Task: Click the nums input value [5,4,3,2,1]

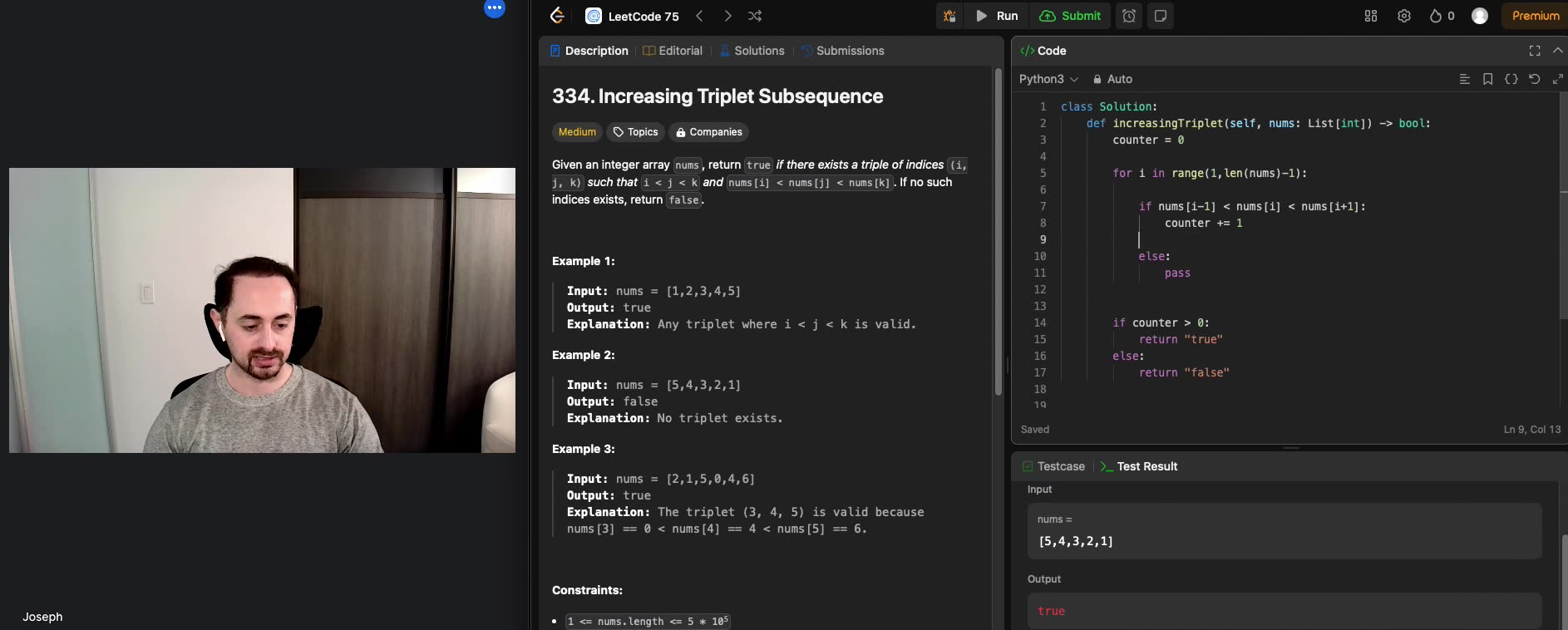Action: point(1076,541)
